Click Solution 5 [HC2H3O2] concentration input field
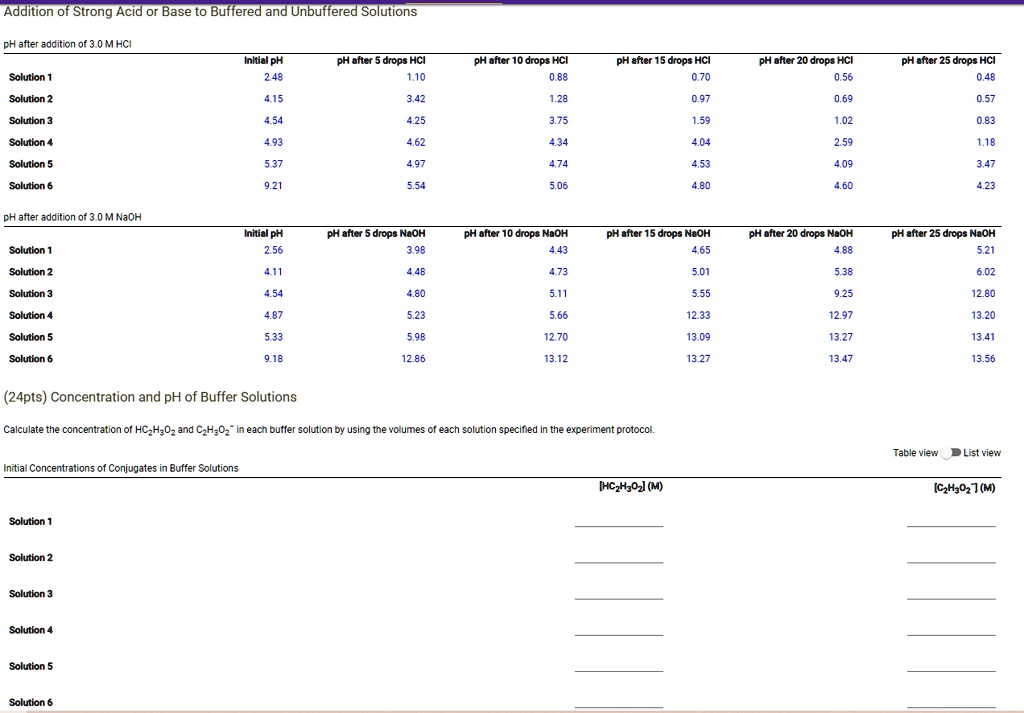Viewport: 1024px width, 713px height. [x=618, y=665]
